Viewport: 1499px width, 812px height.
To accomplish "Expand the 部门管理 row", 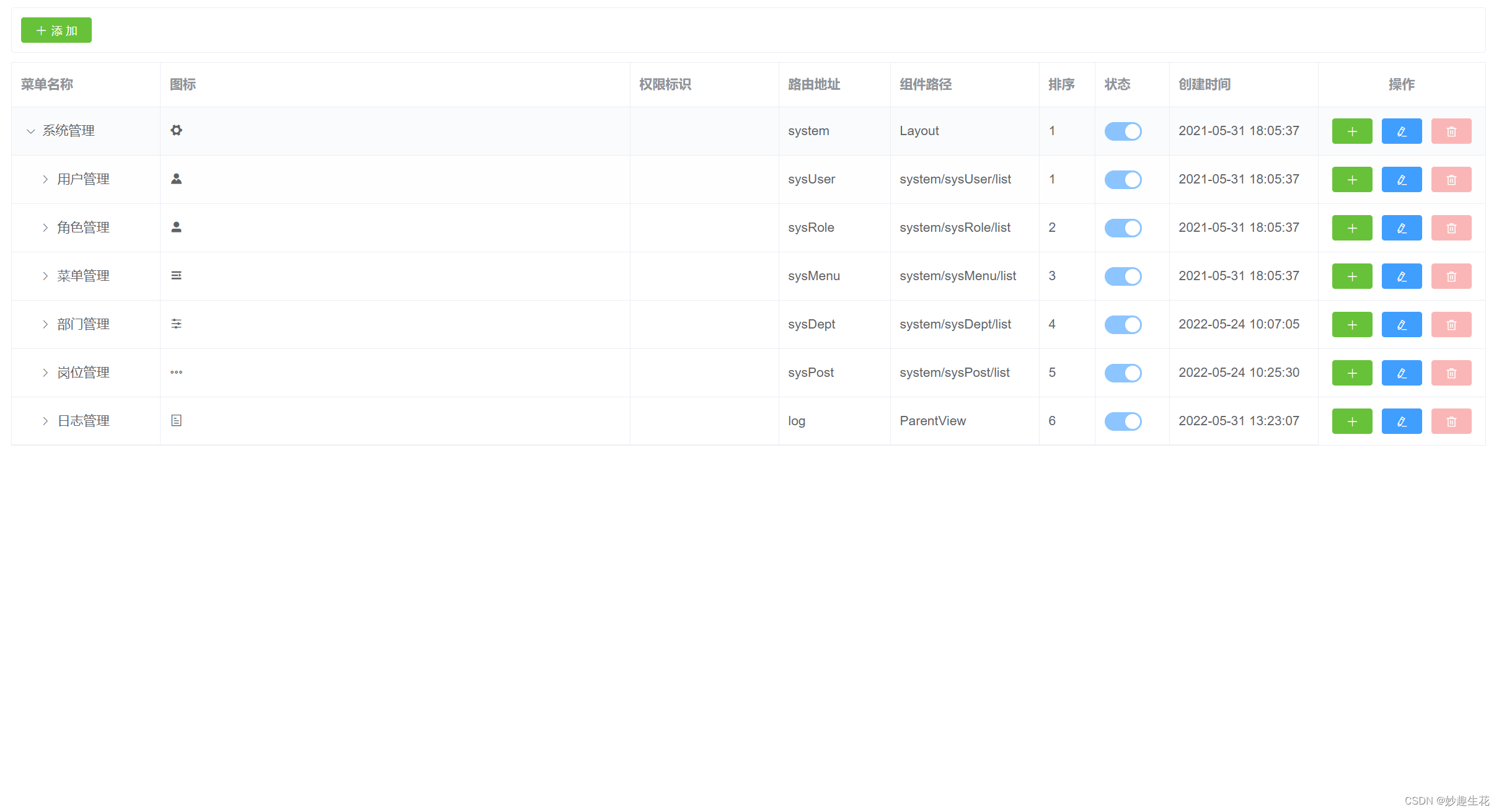I will click(x=45, y=325).
